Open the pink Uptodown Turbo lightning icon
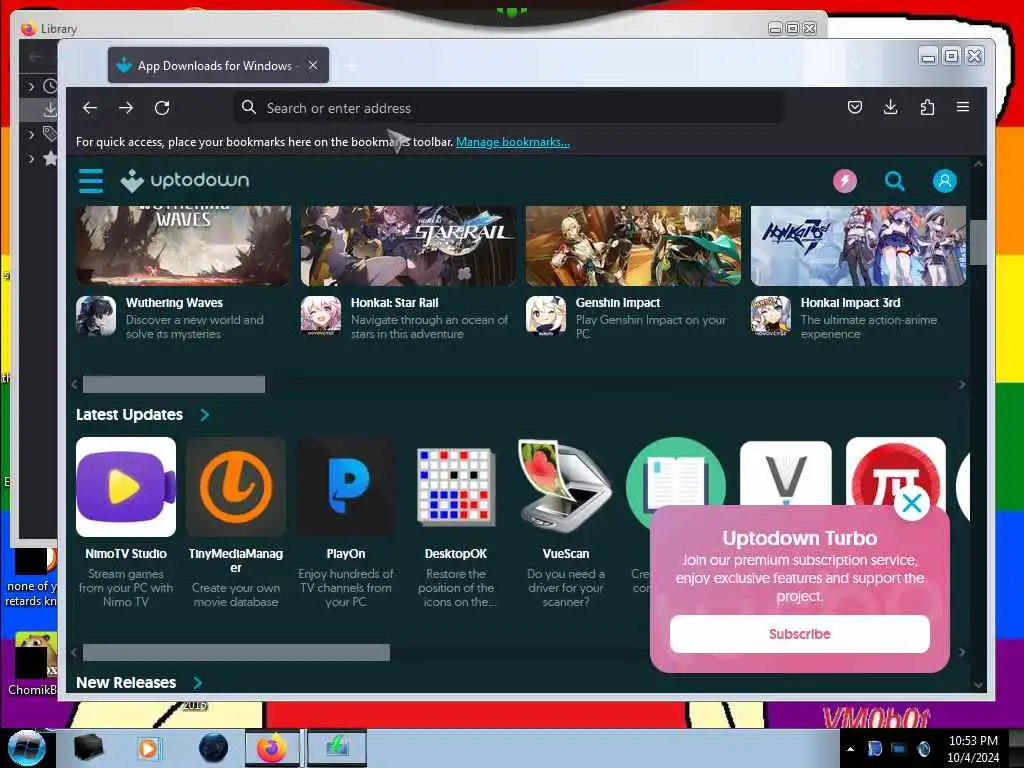Image resolution: width=1024 pixels, height=768 pixels. click(844, 181)
